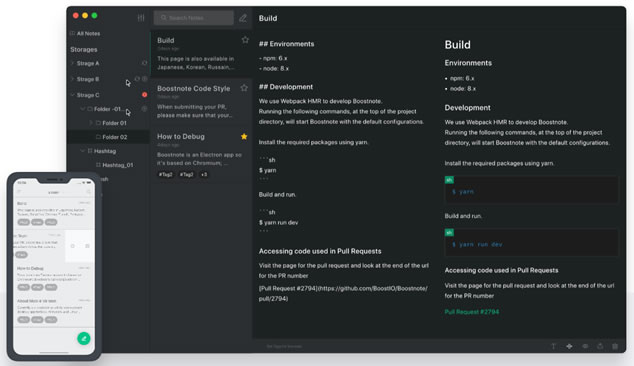
Task: Click the red status dot on Strage C
Action: pyautogui.click(x=144, y=95)
